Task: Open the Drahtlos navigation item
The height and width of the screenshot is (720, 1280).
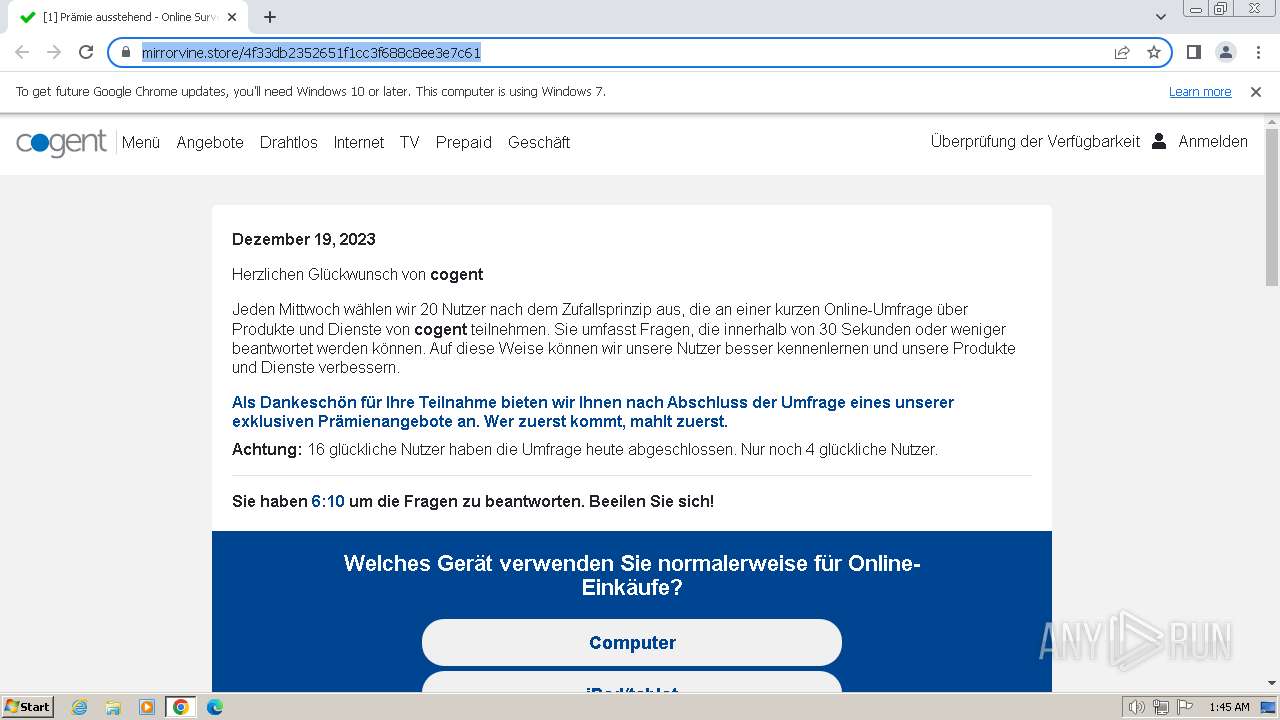Action: [x=289, y=142]
